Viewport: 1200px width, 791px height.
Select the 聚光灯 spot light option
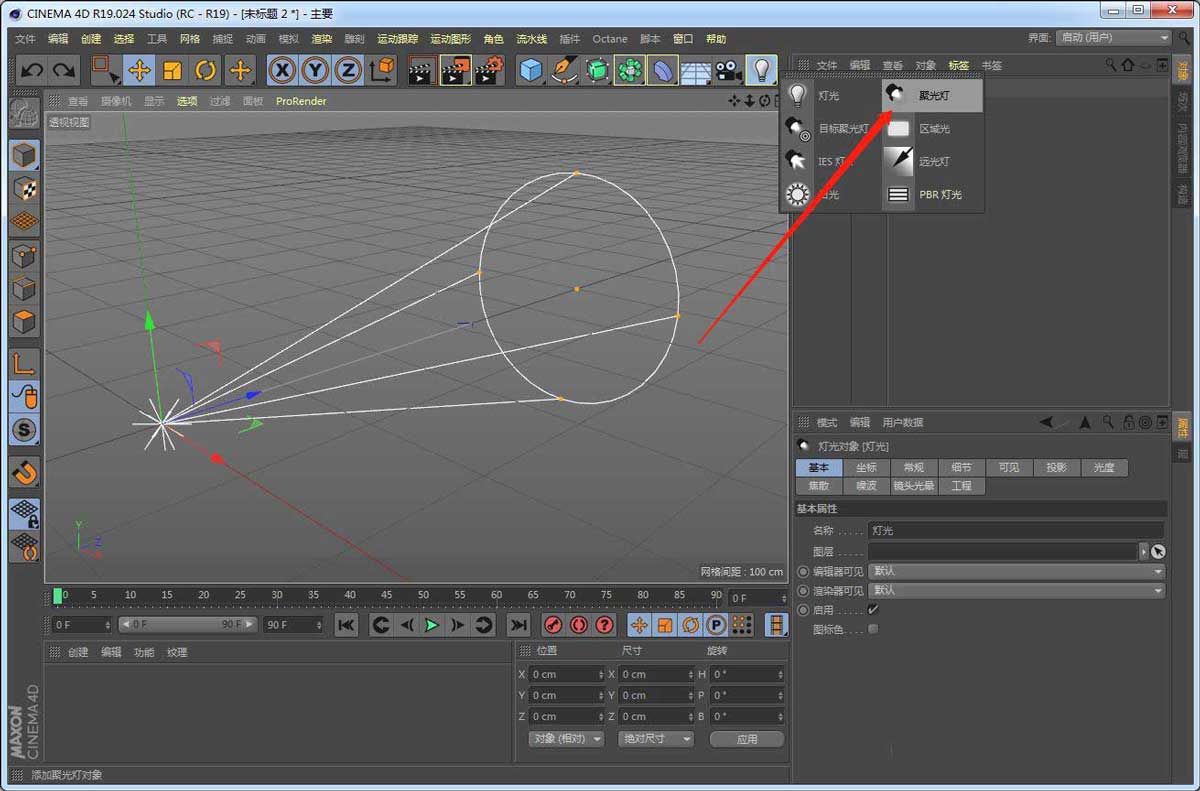point(933,96)
